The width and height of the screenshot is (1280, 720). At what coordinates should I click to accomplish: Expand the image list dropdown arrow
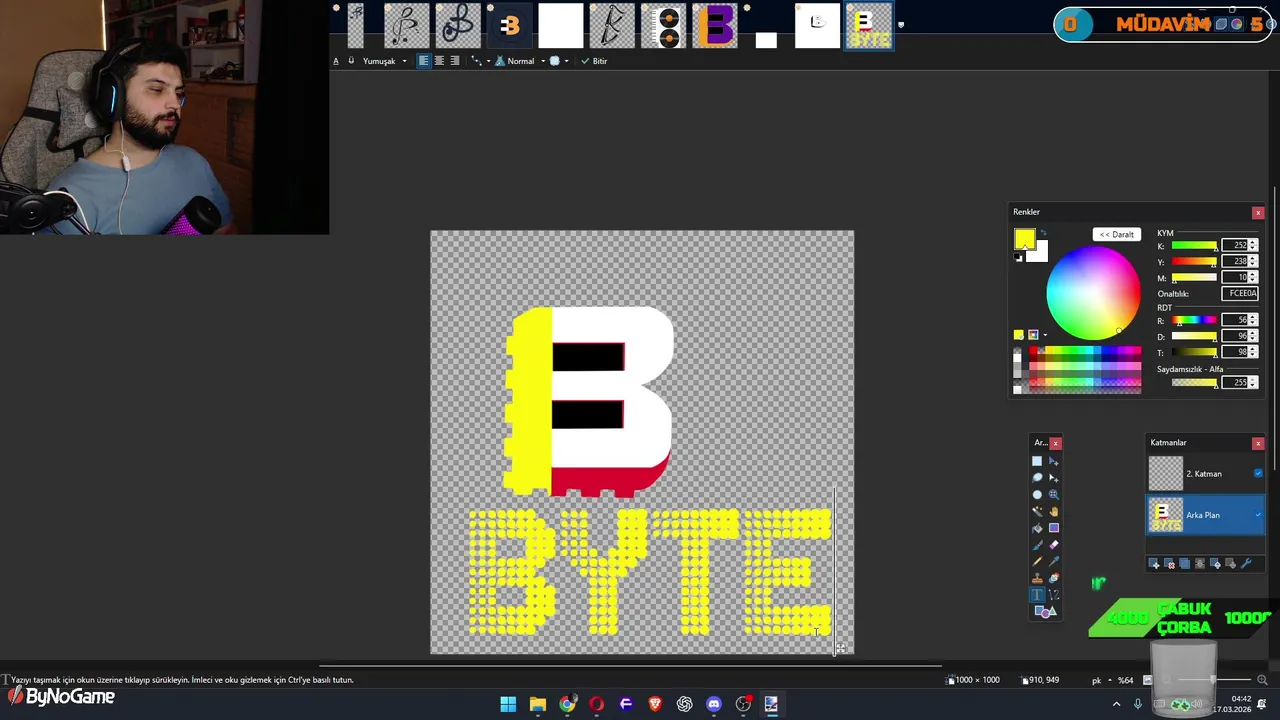(901, 26)
